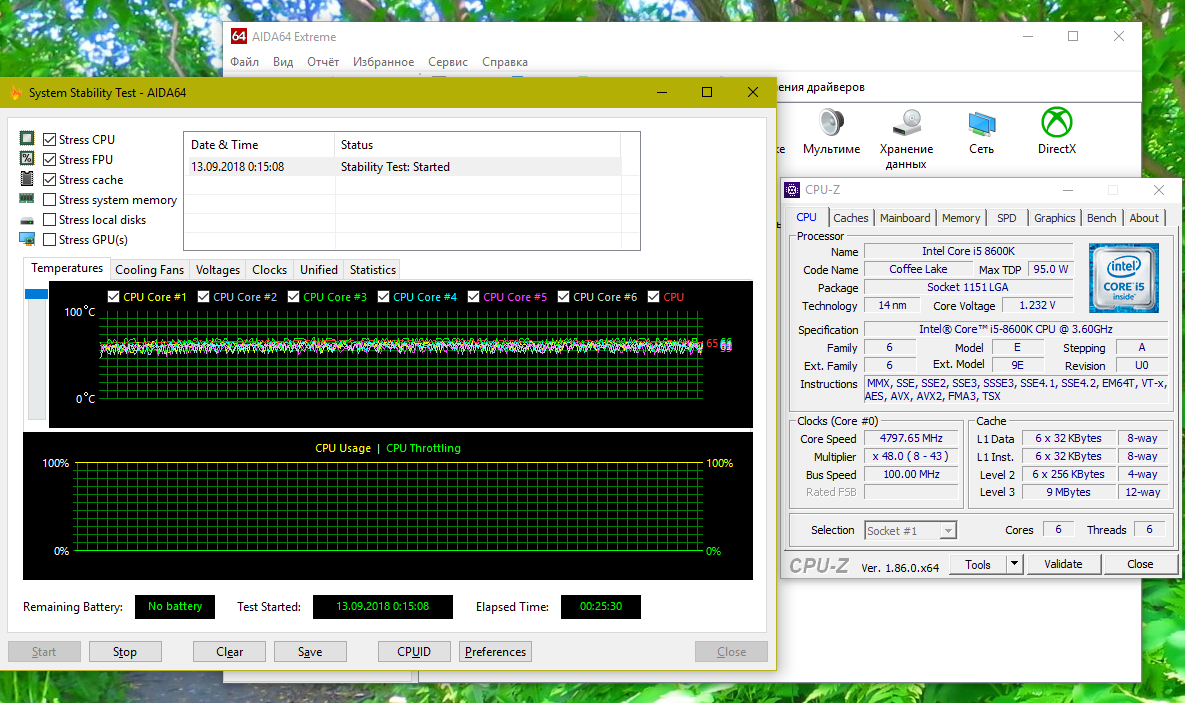Open the Мультимедиа speaker icon
The image size is (1185, 703).
tap(831, 124)
